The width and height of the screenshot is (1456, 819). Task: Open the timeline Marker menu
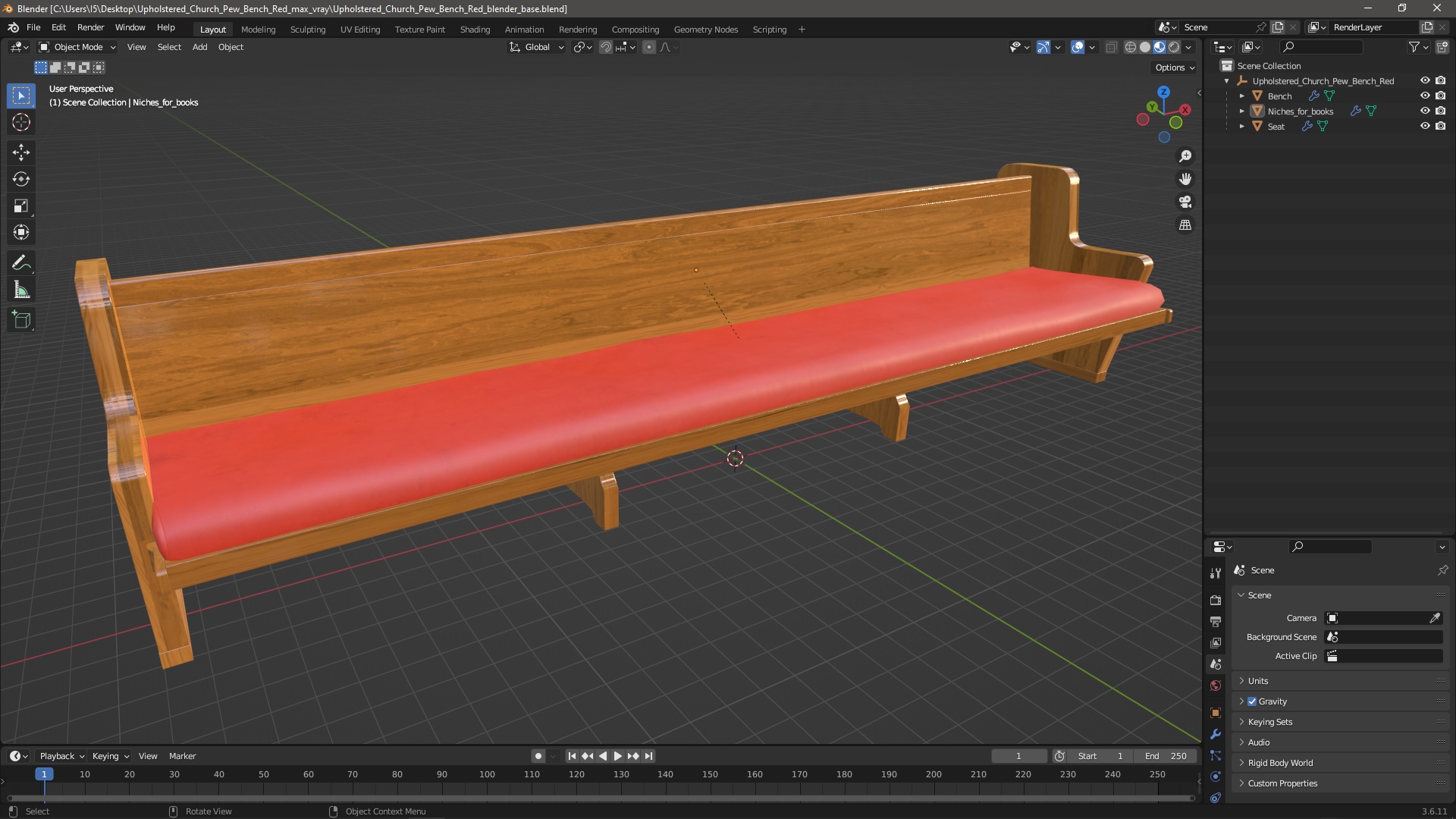click(182, 756)
